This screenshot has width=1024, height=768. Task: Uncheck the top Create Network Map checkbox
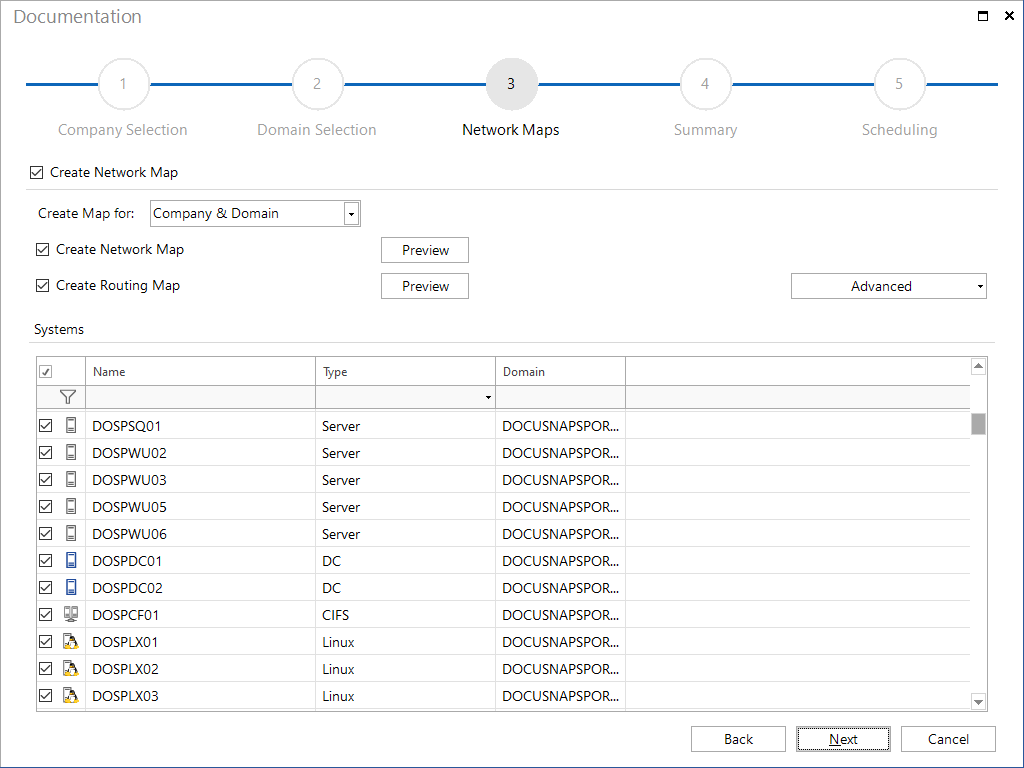tap(37, 172)
